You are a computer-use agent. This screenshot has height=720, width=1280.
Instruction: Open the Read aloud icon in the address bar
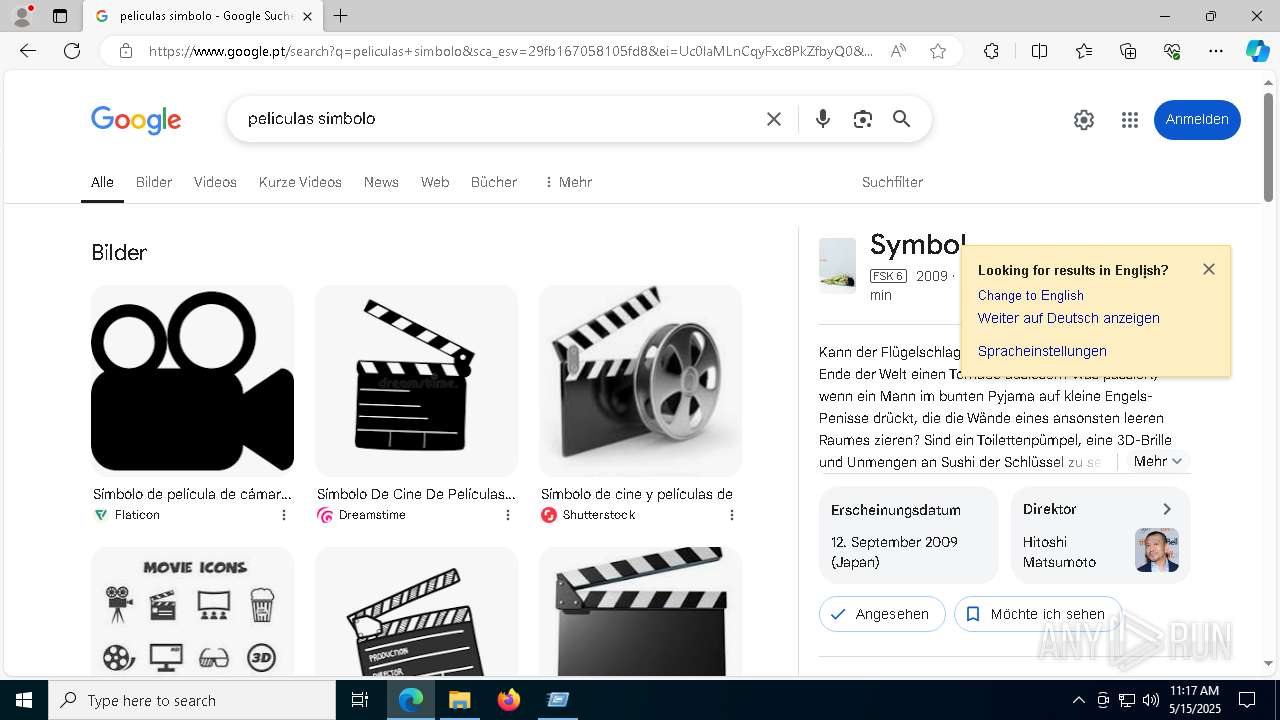pyautogui.click(x=898, y=51)
